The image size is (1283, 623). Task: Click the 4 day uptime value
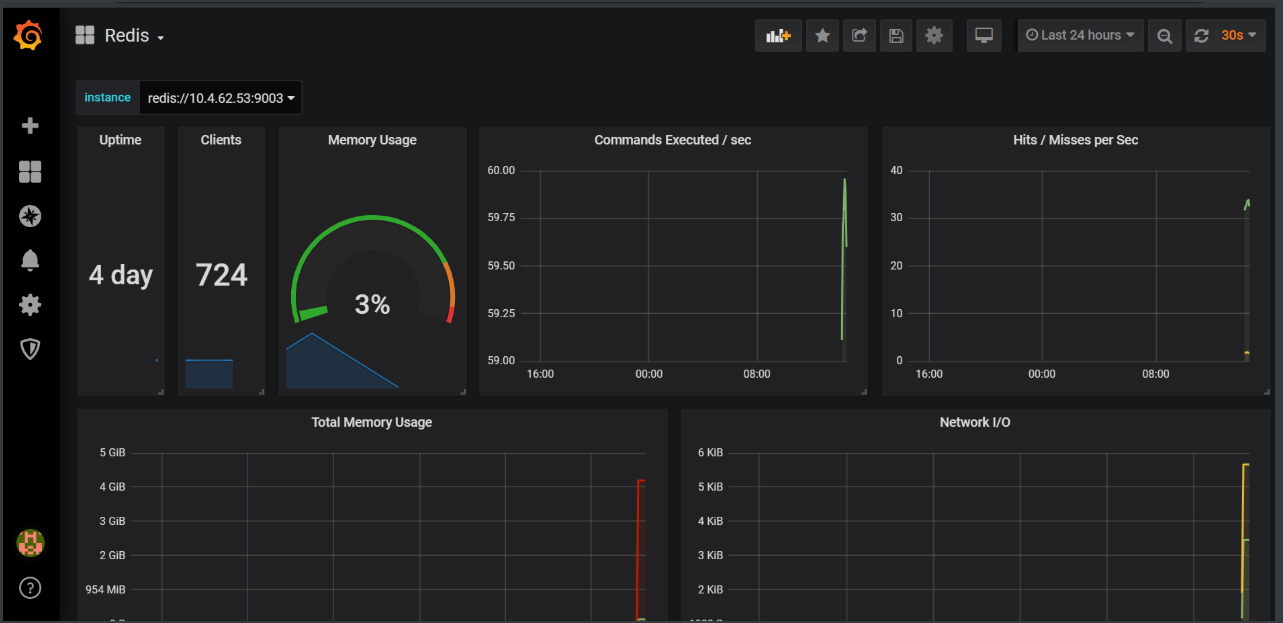pyautogui.click(x=120, y=275)
